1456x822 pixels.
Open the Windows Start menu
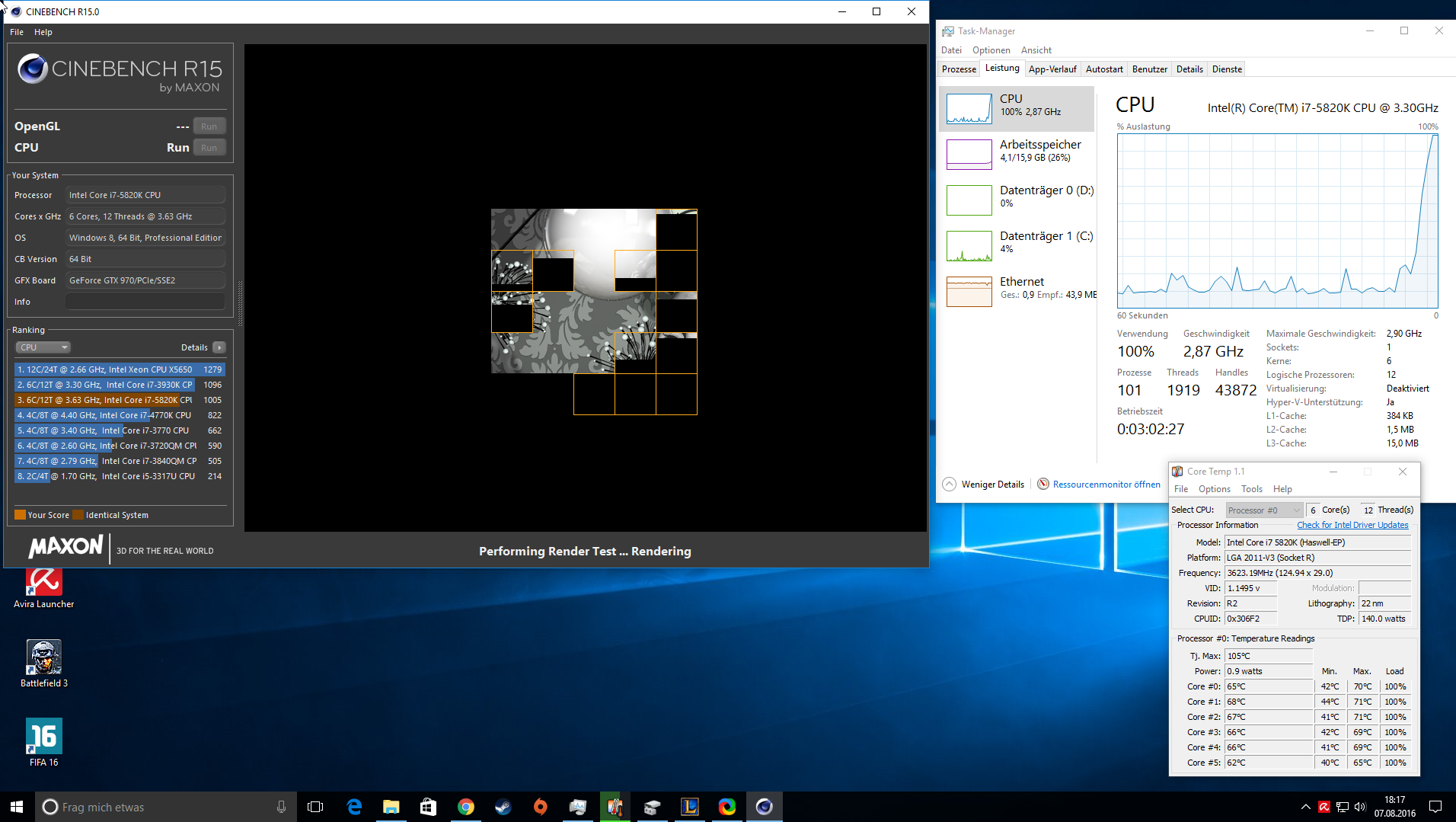pos(17,807)
